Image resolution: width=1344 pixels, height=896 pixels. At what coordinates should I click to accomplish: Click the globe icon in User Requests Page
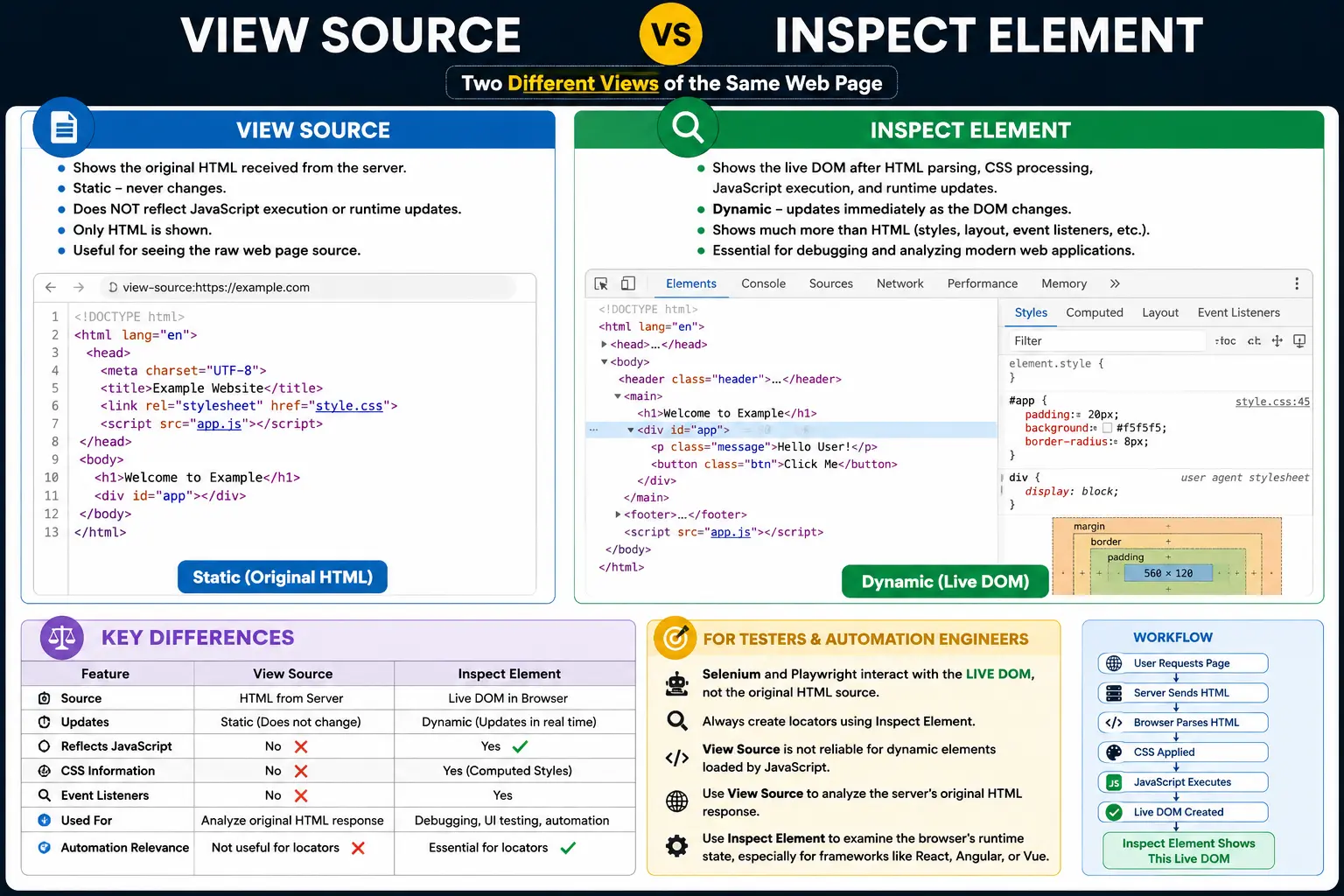[1114, 663]
